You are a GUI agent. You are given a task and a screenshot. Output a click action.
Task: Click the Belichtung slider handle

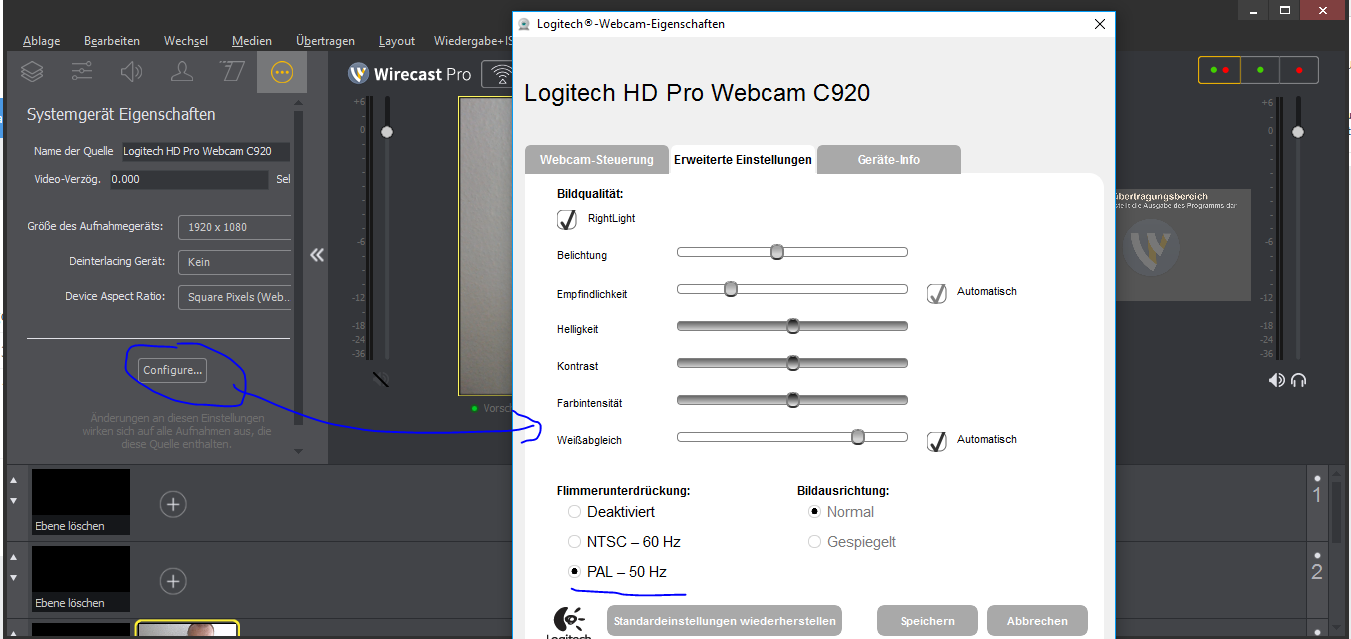tap(777, 252)
